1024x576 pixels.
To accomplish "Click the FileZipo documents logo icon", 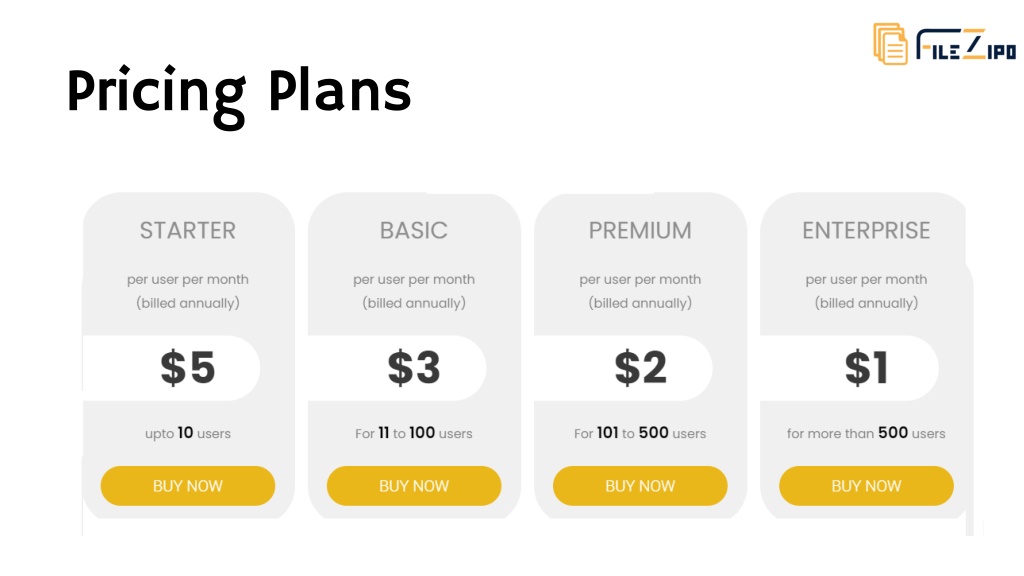I will (891, 44).
